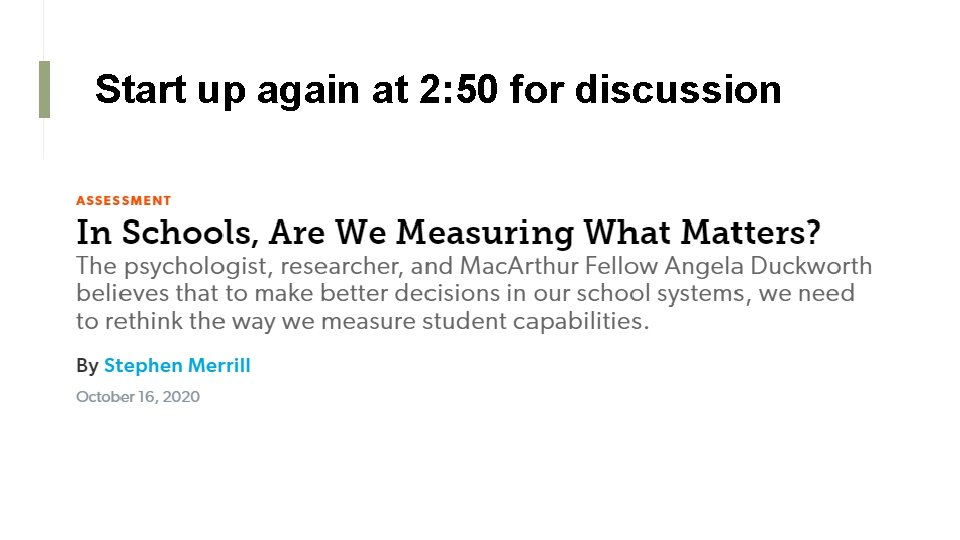Image resolution: width=960 pixels, height=540 pixels.
Task: Click the orange ASSESSMENT category label
Action: (124, 200)
